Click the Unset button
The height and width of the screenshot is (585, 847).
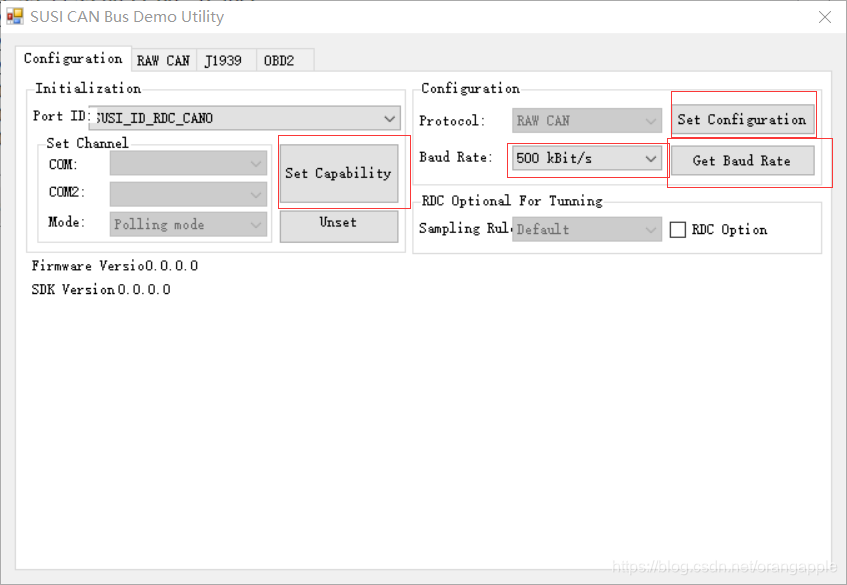point(339,226)
